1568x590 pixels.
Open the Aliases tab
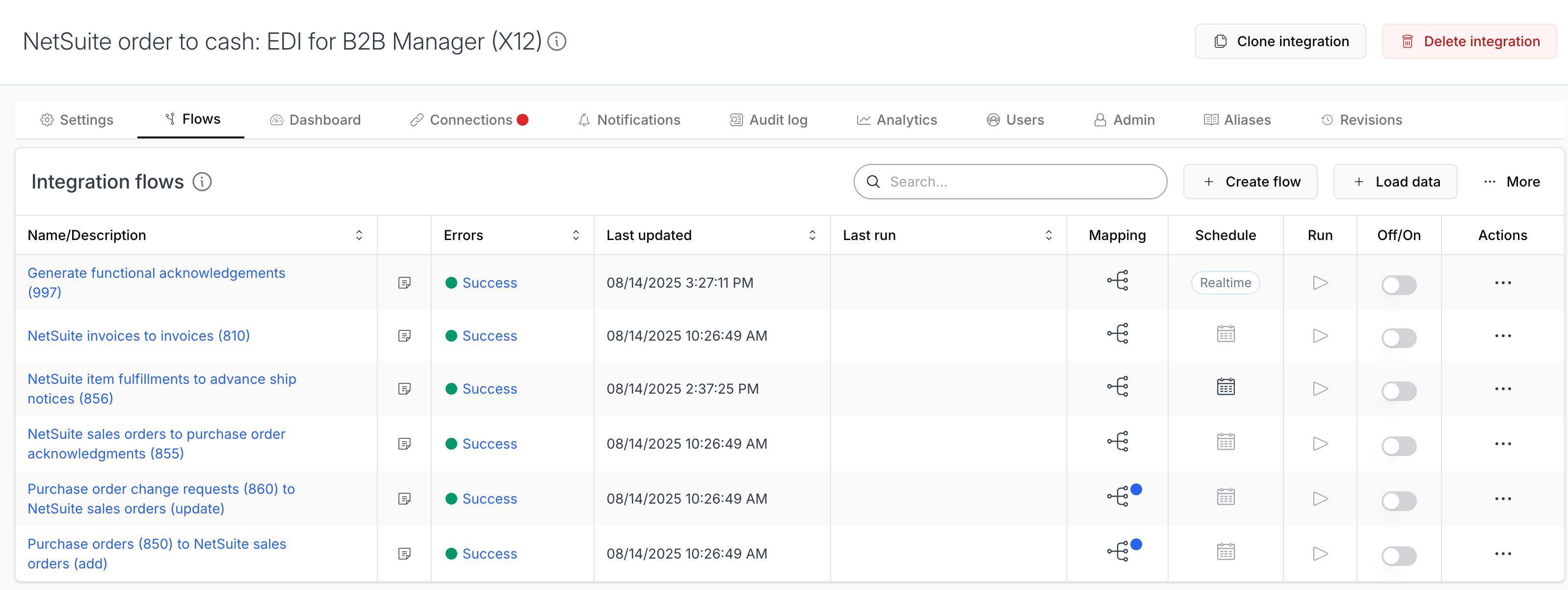(x=1237, y=119)
